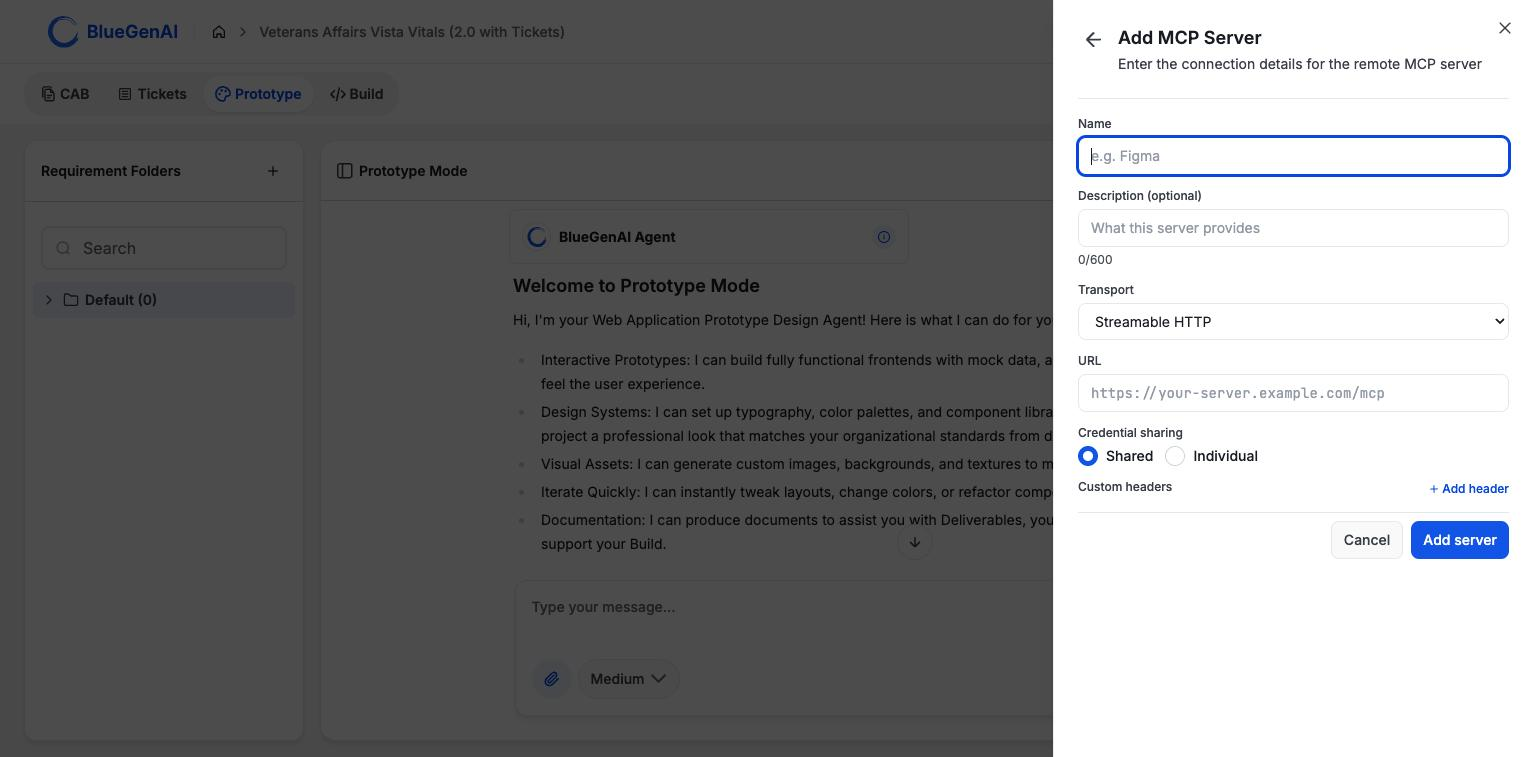Click the folder icon of Default (0)

point(71,300)
